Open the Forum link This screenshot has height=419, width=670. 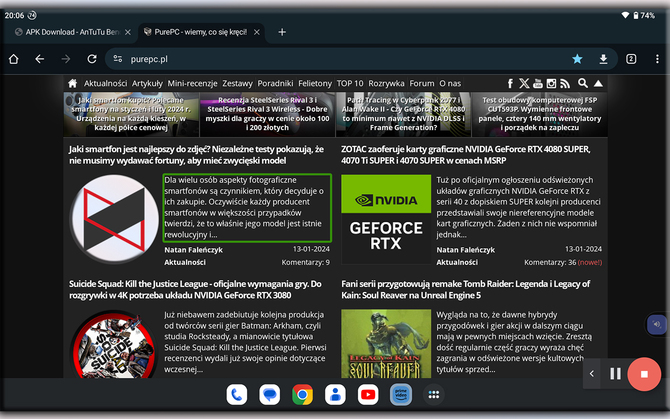coord(422,83)
